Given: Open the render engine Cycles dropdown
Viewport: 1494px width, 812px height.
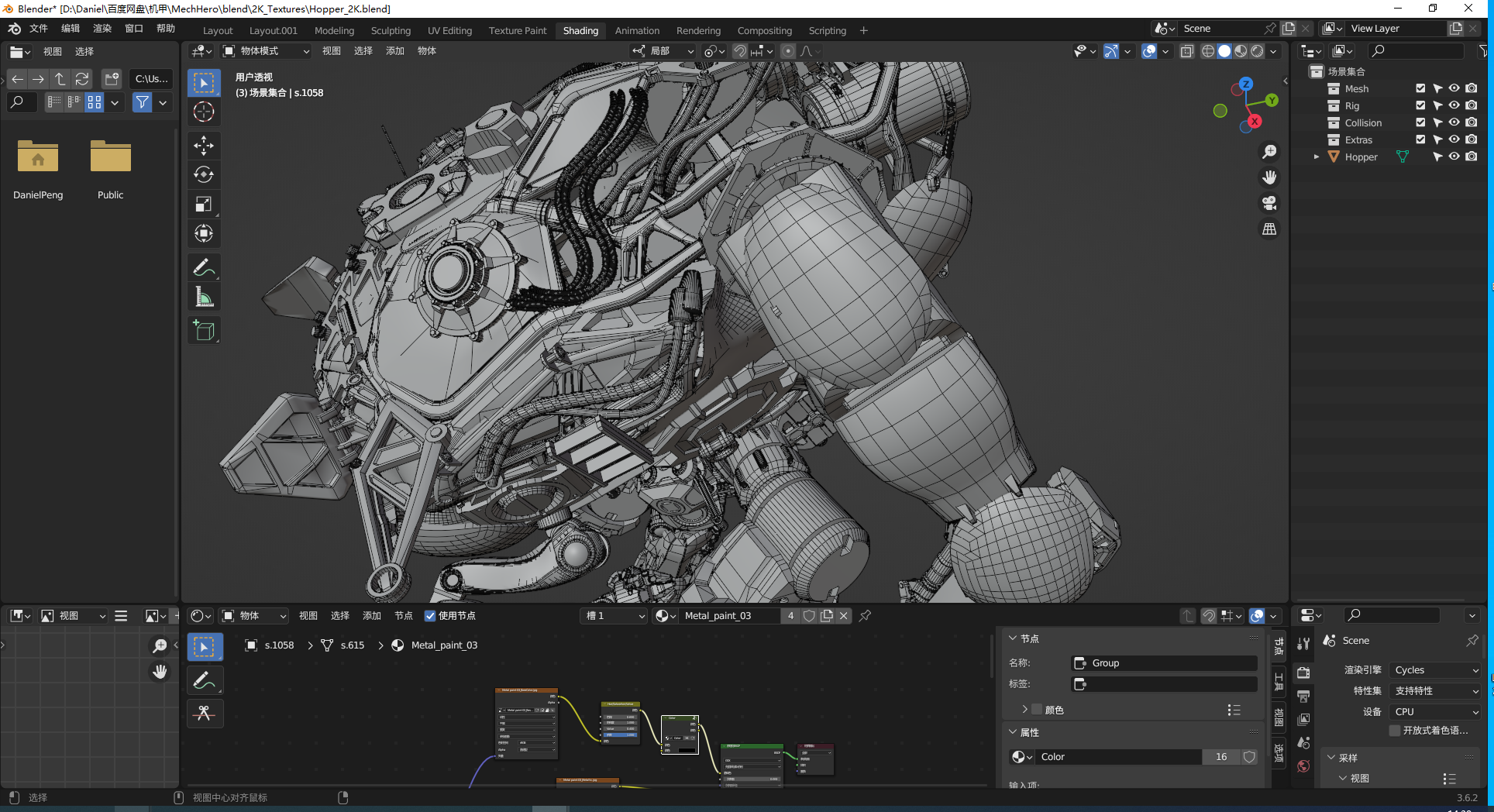Looking at the screenshot, I should pyautogui.click(x=1435, y=670).
